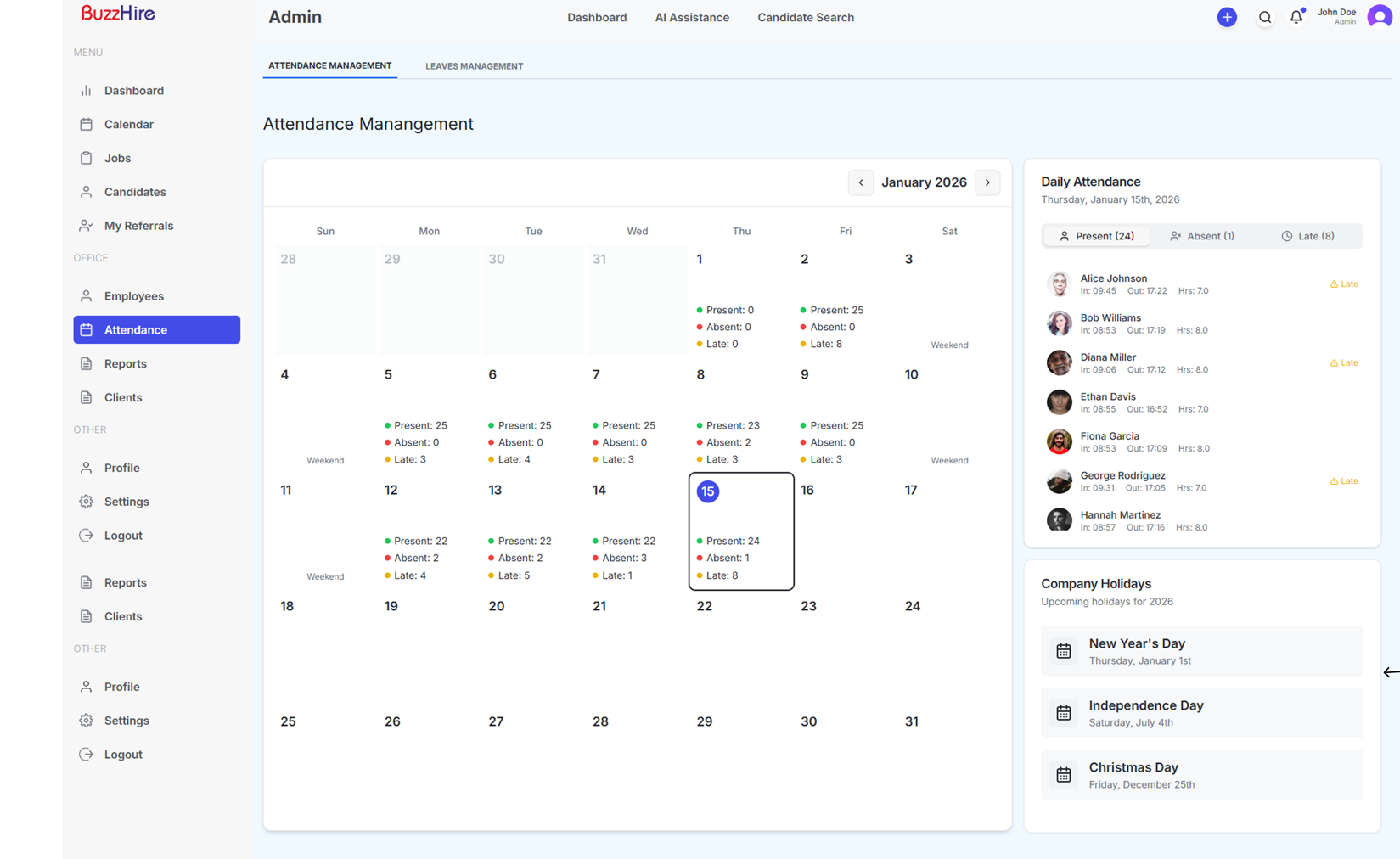This screenshot has height=859, width=1400.
Task: Open the notifications bell
Action: coord(1296,17)
